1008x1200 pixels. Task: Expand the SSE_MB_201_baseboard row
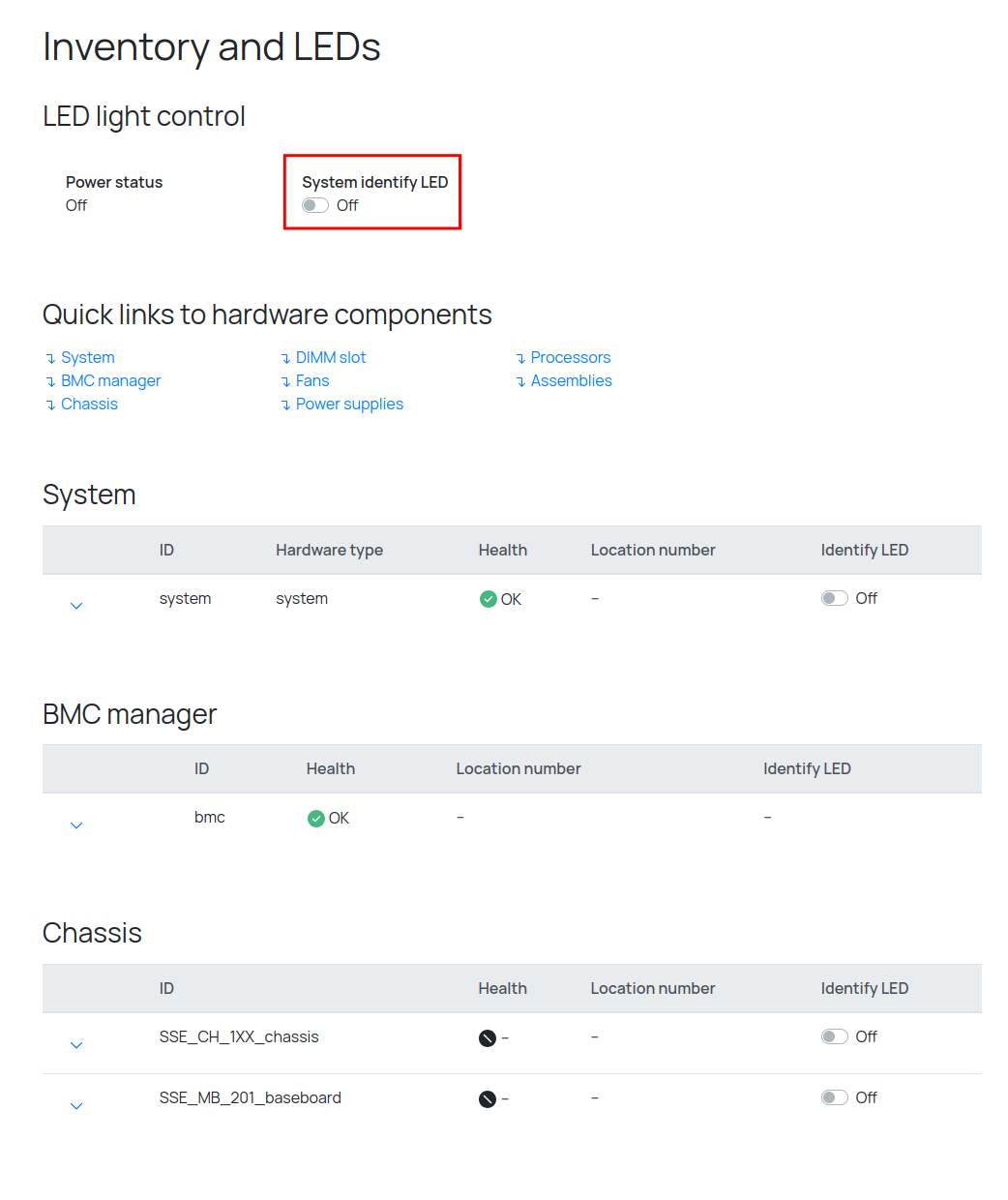(76, 1106)
